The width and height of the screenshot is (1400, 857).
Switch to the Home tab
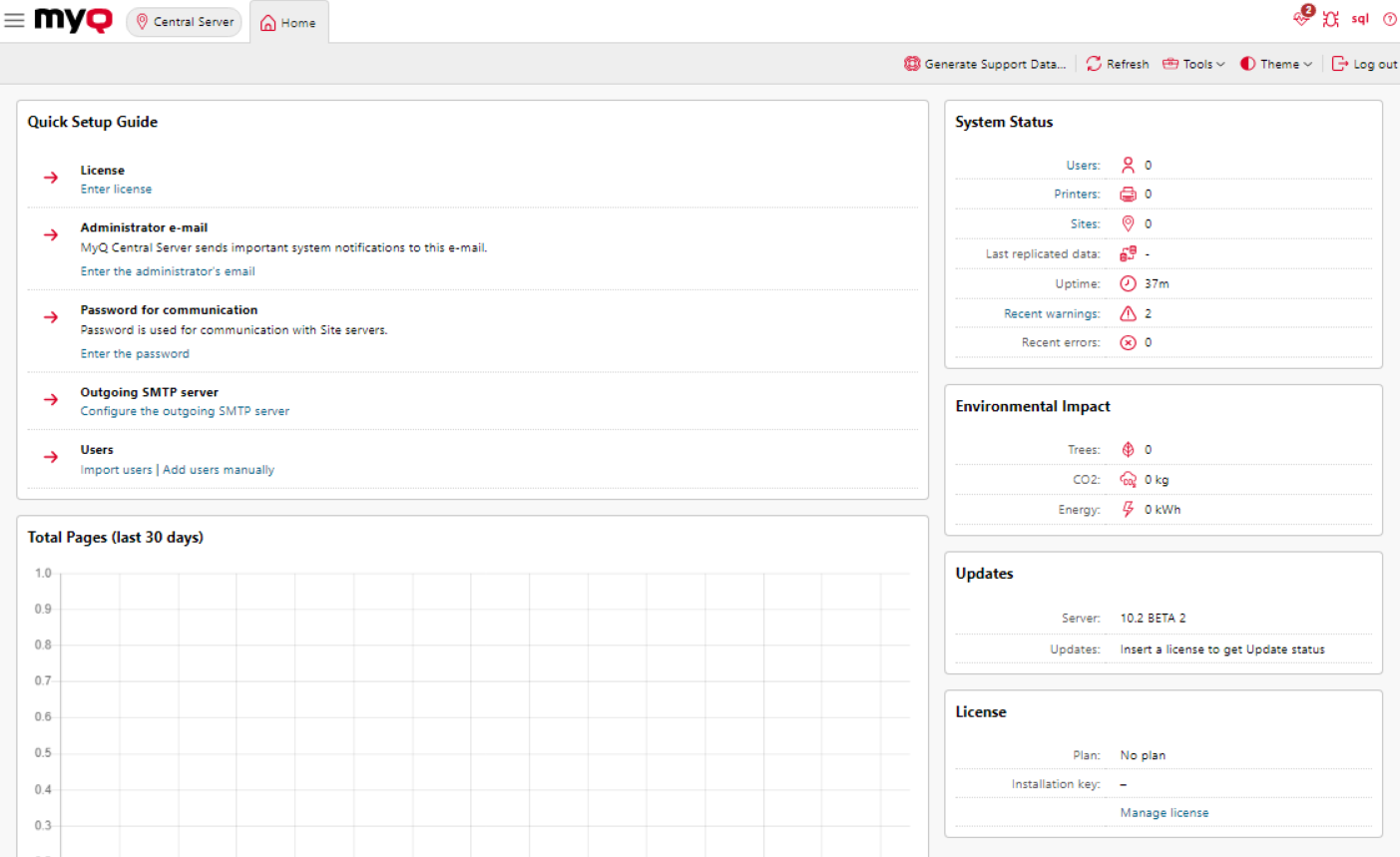pos(289,21)
